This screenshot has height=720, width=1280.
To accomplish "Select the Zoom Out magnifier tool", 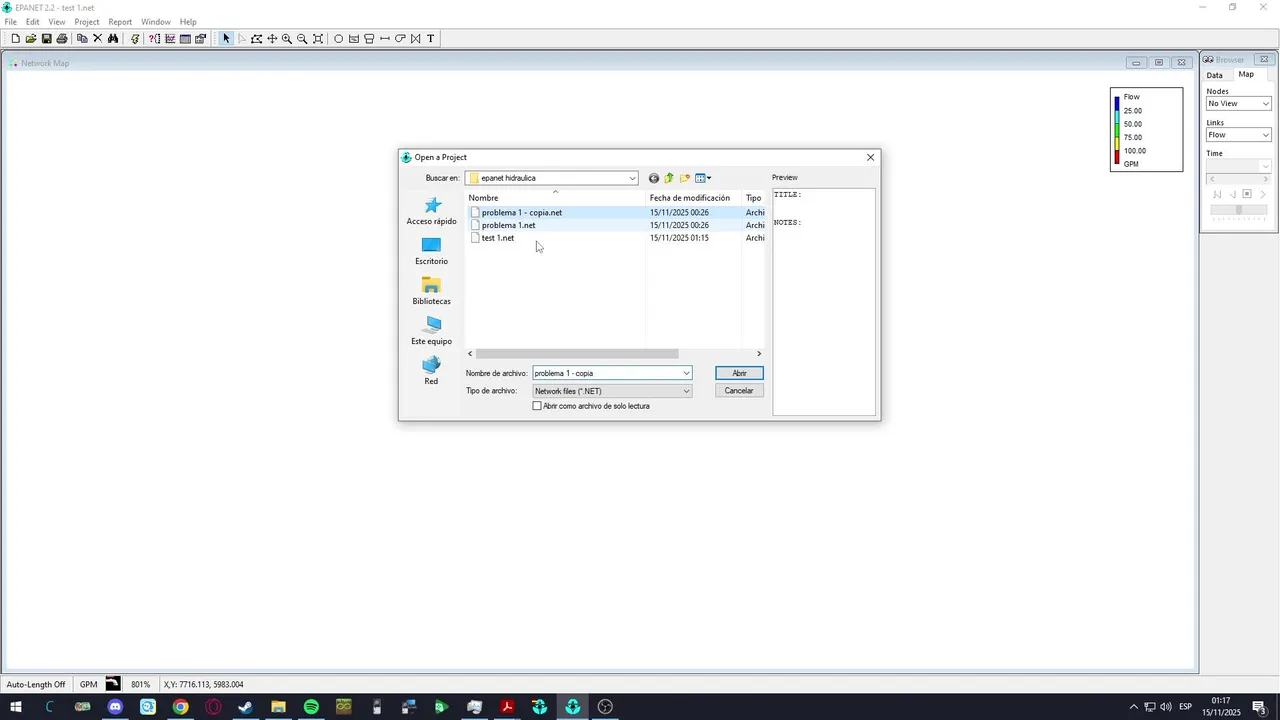I will point(302,39).
